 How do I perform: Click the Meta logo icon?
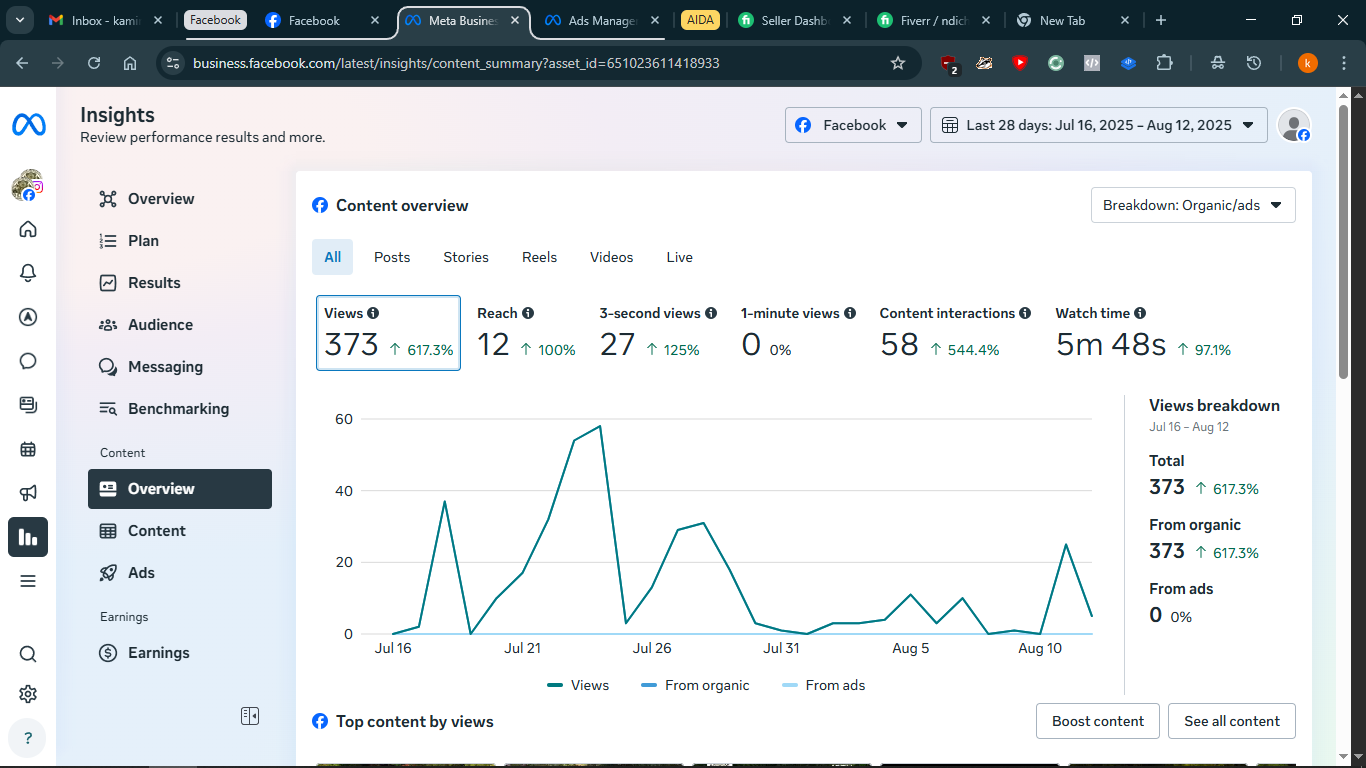pyautogui.click(x=28, y=125)
